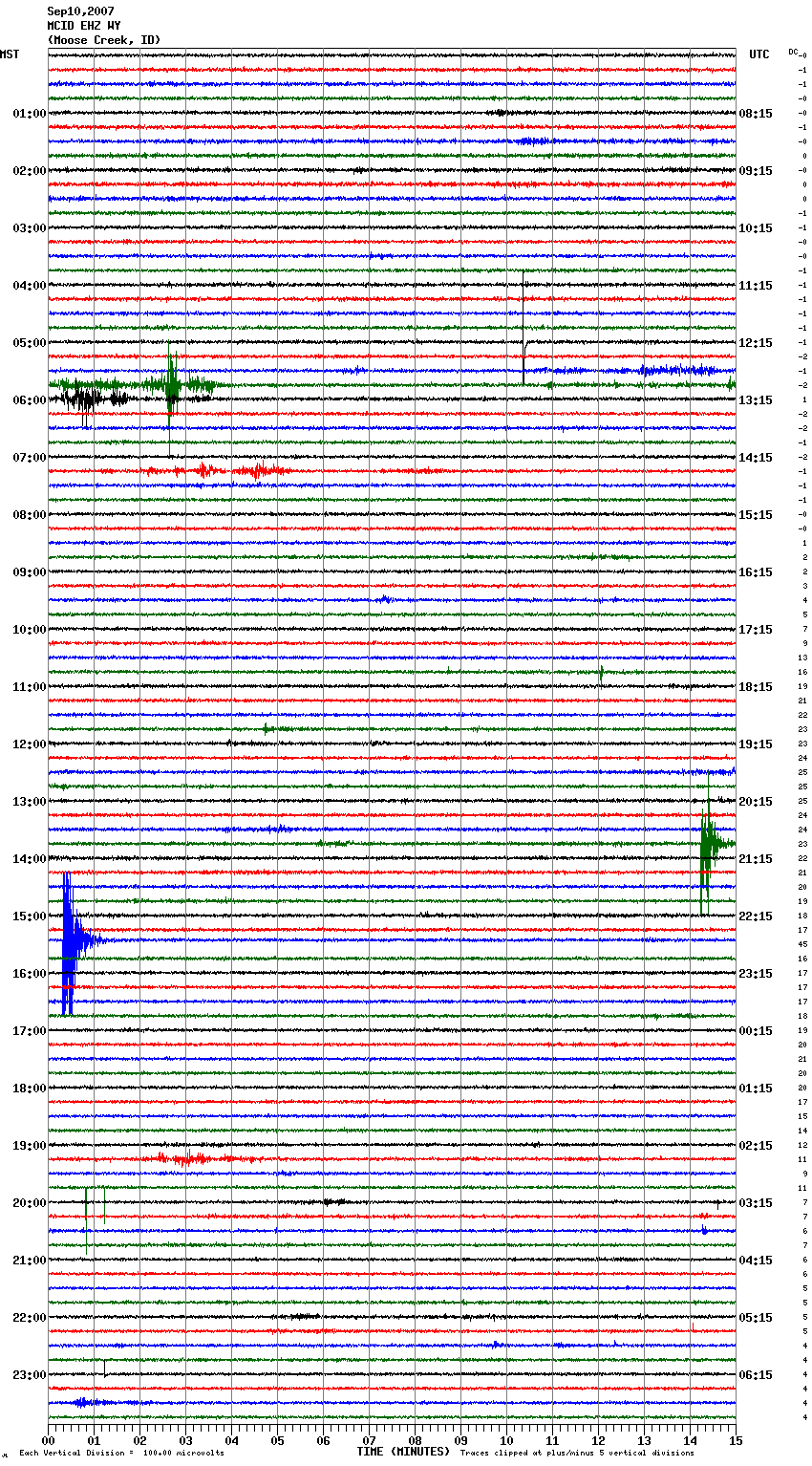The width and height of the screenshot is (812, 1466).
Task: Click the 08:15 UTC time label
Action: point(756,114)
